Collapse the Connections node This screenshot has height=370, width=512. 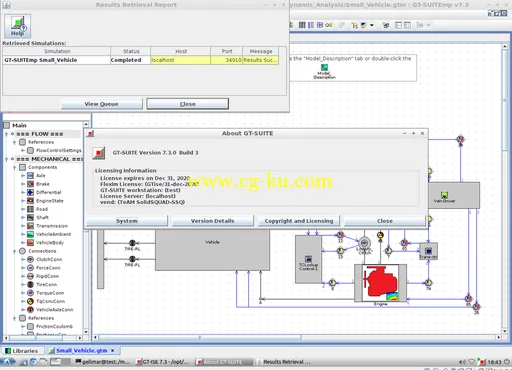(x=14, y=251)
